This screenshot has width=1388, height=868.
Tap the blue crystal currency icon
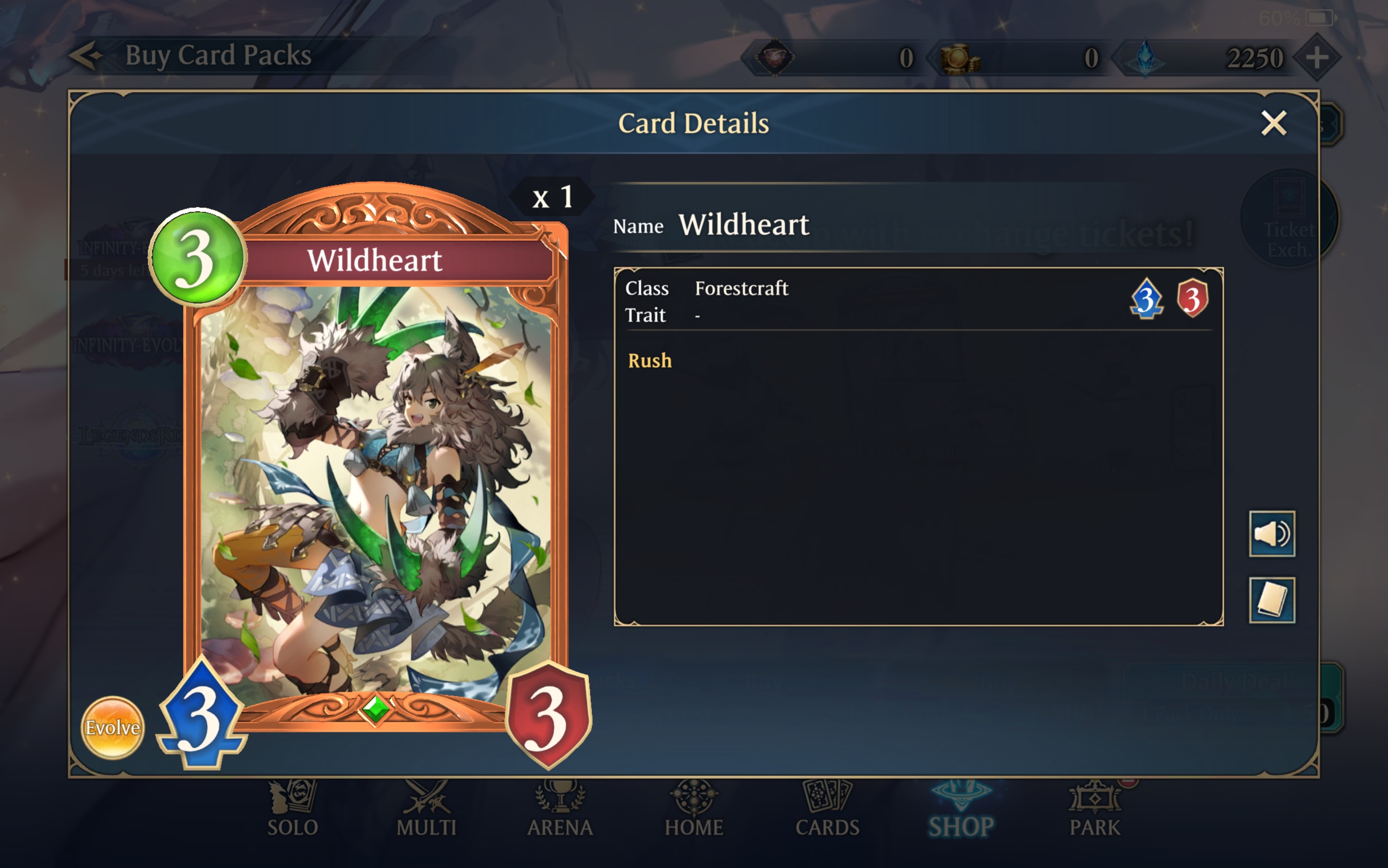point(1146,58)
